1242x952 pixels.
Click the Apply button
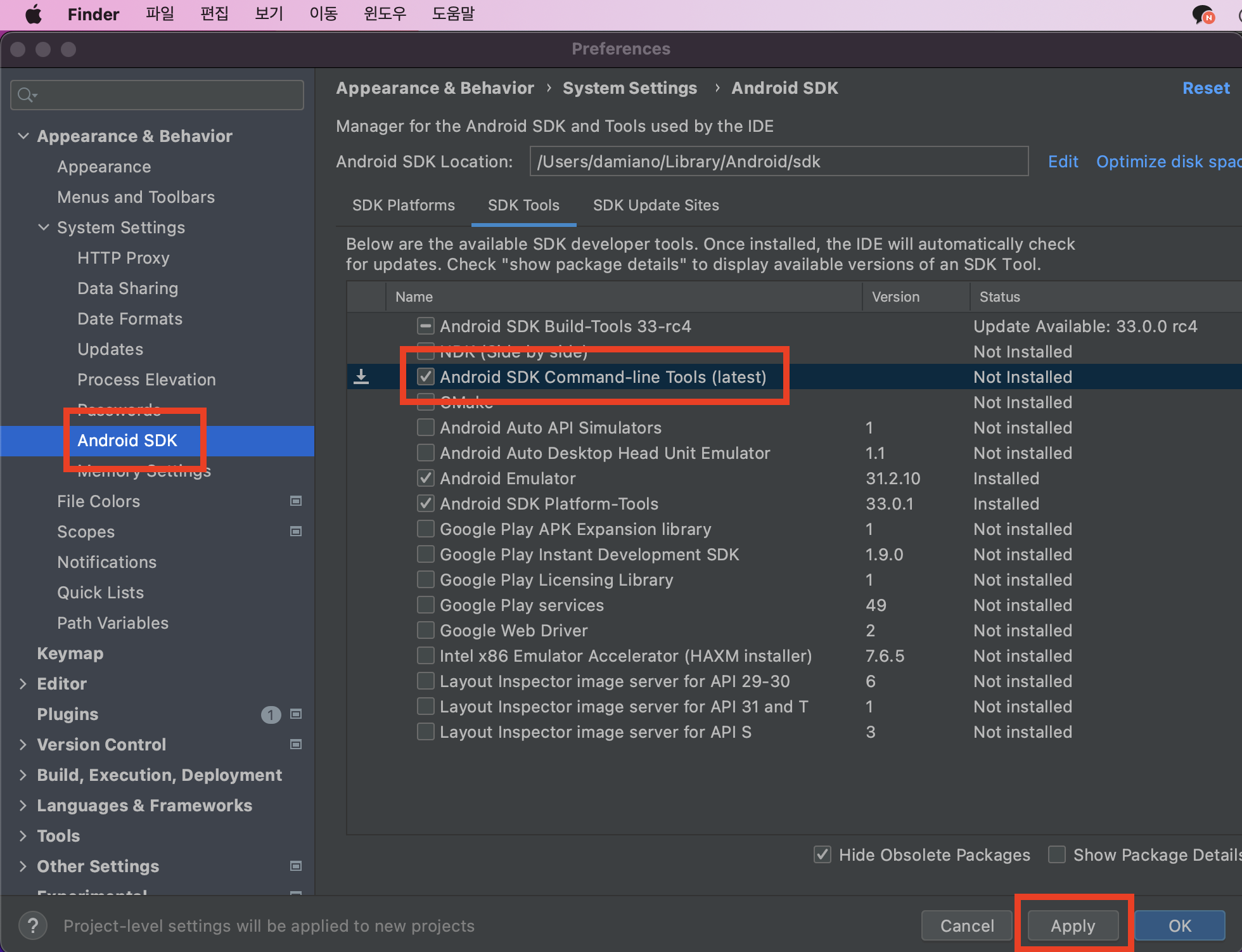[1073, 926]
